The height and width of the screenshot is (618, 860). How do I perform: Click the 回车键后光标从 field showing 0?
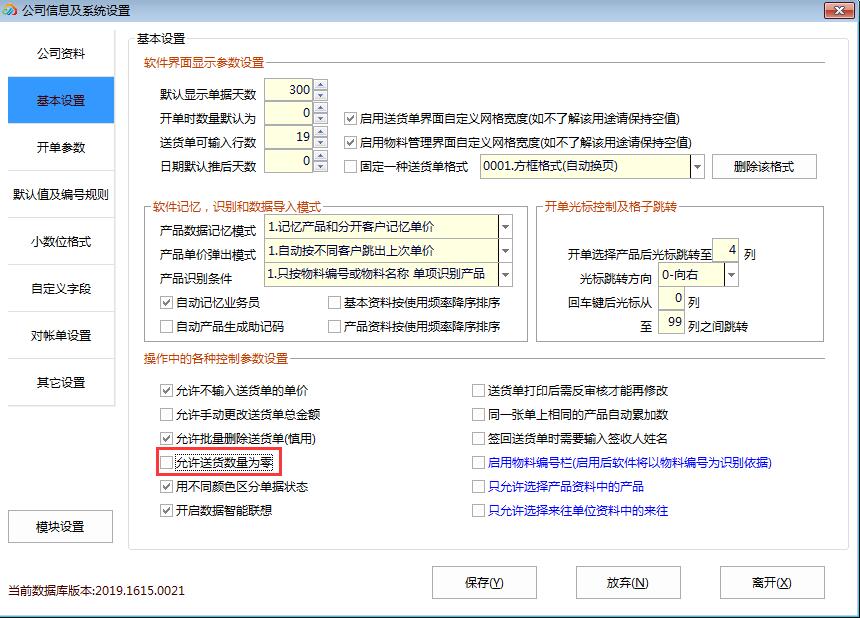coord(671,298)
